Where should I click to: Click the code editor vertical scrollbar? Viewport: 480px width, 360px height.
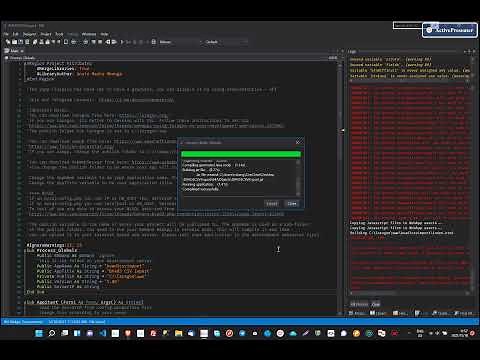pos(340,187)
